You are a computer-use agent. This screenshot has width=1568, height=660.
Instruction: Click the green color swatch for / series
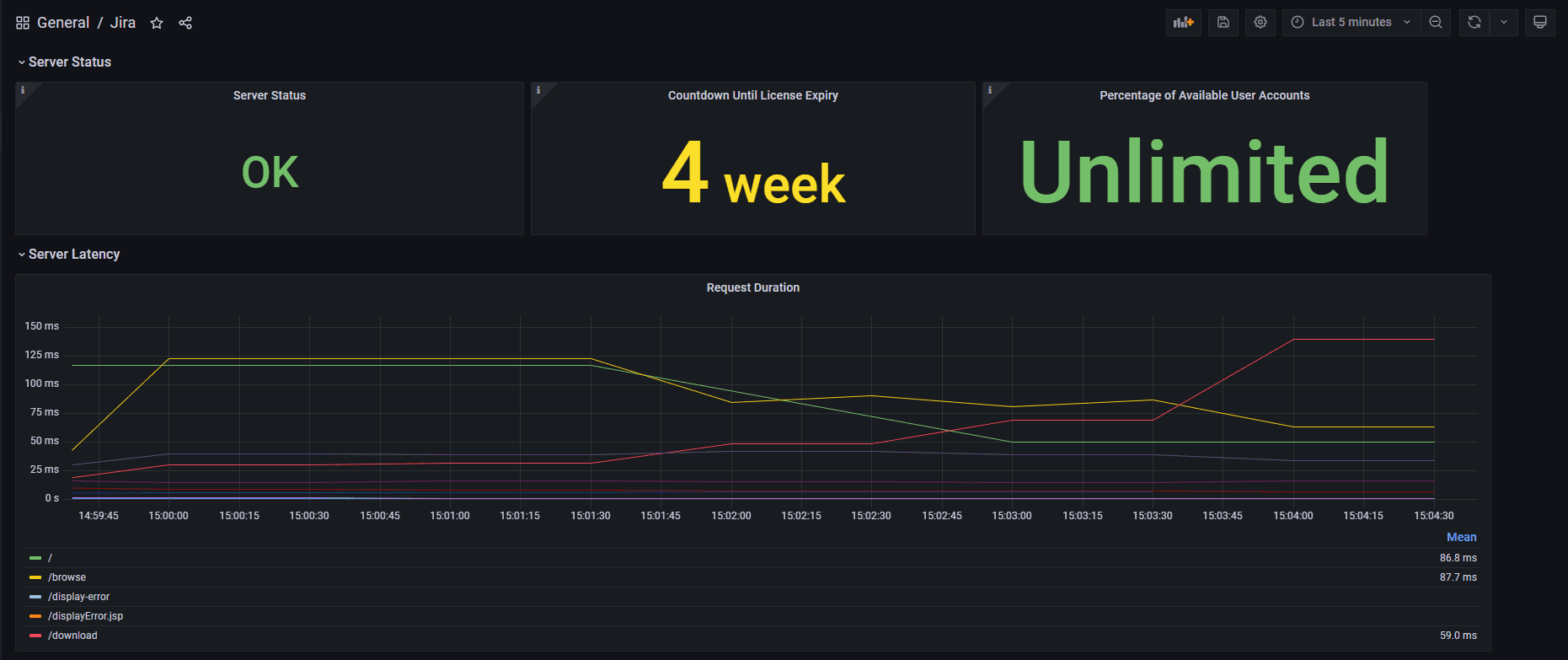point(35,558)
